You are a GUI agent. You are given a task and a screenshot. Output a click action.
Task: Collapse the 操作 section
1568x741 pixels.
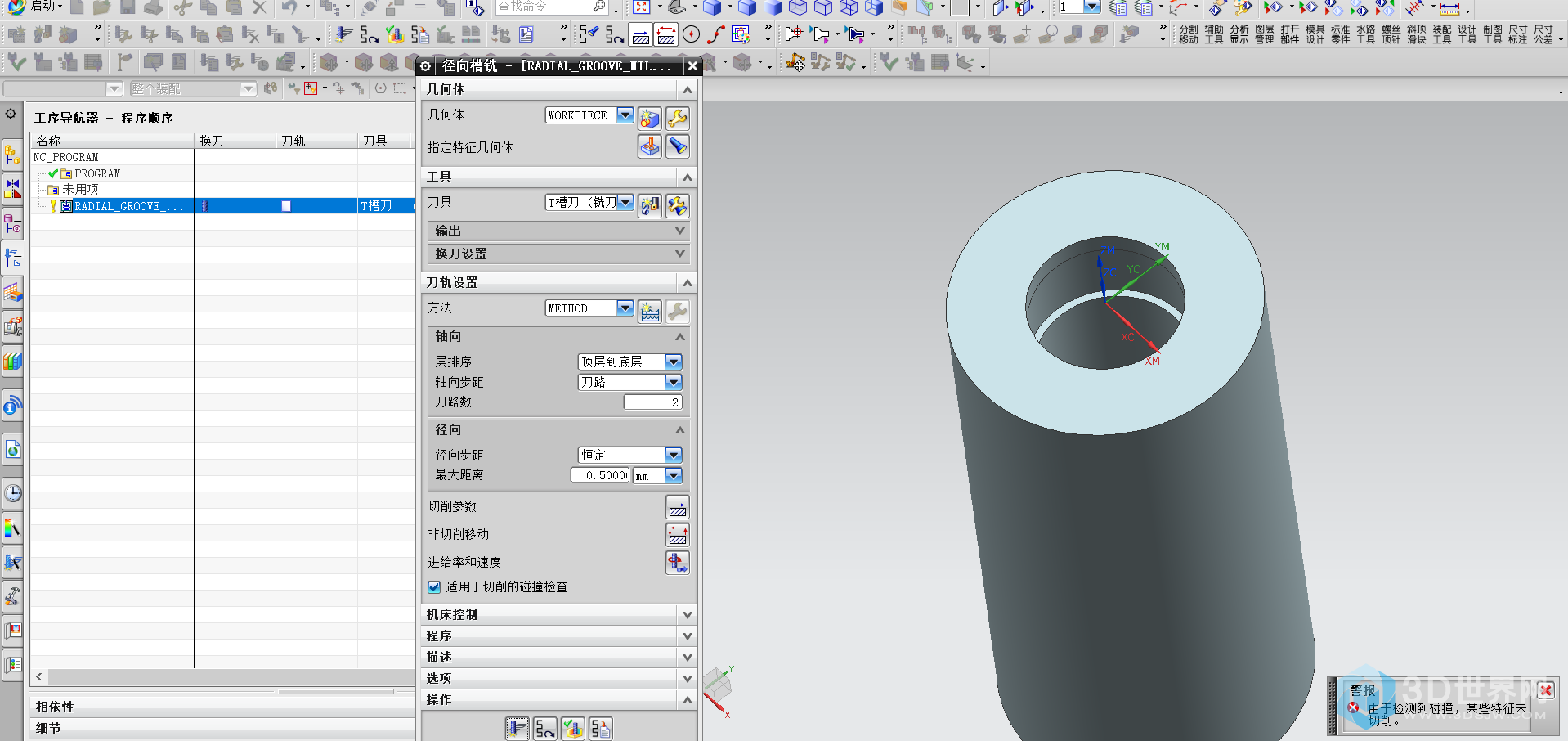tap(559, 699)
